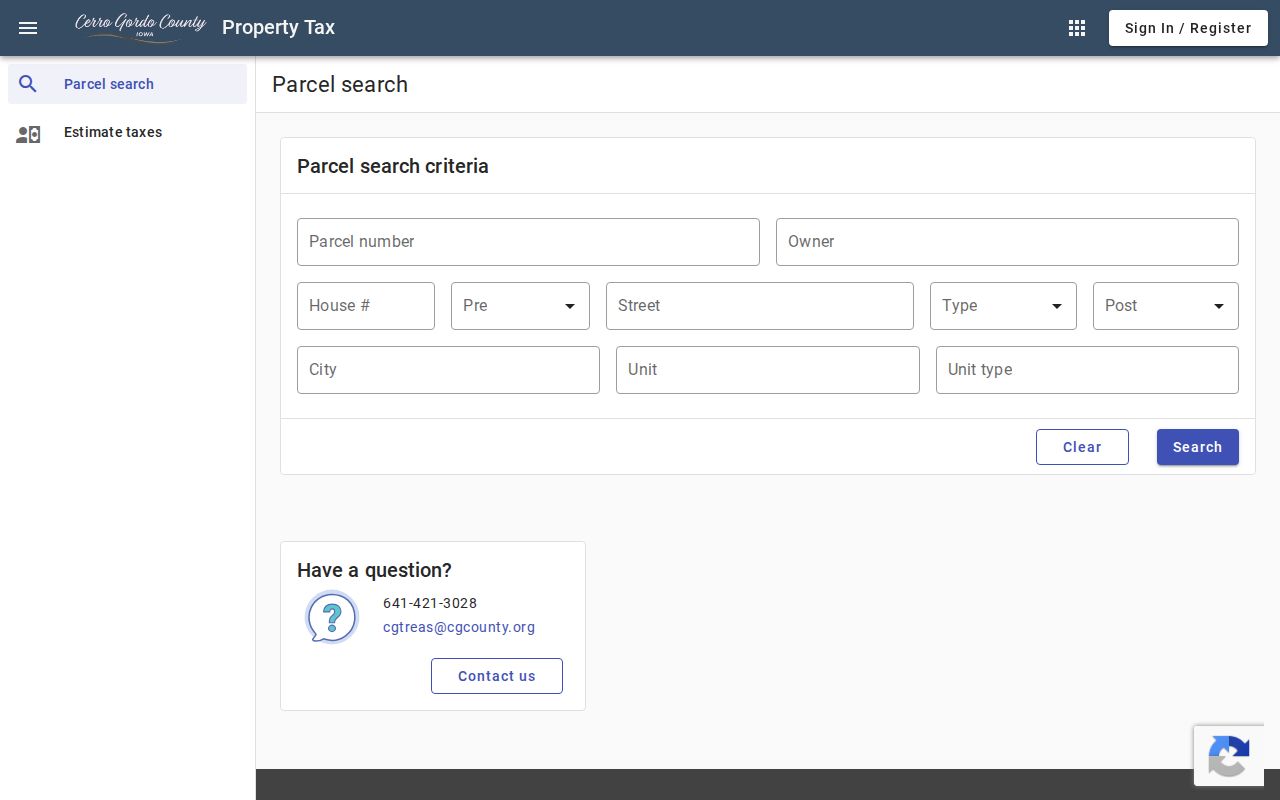Click the question mark bubble icon
Screen dimensions: 1280x800
[x=332, y=617]
